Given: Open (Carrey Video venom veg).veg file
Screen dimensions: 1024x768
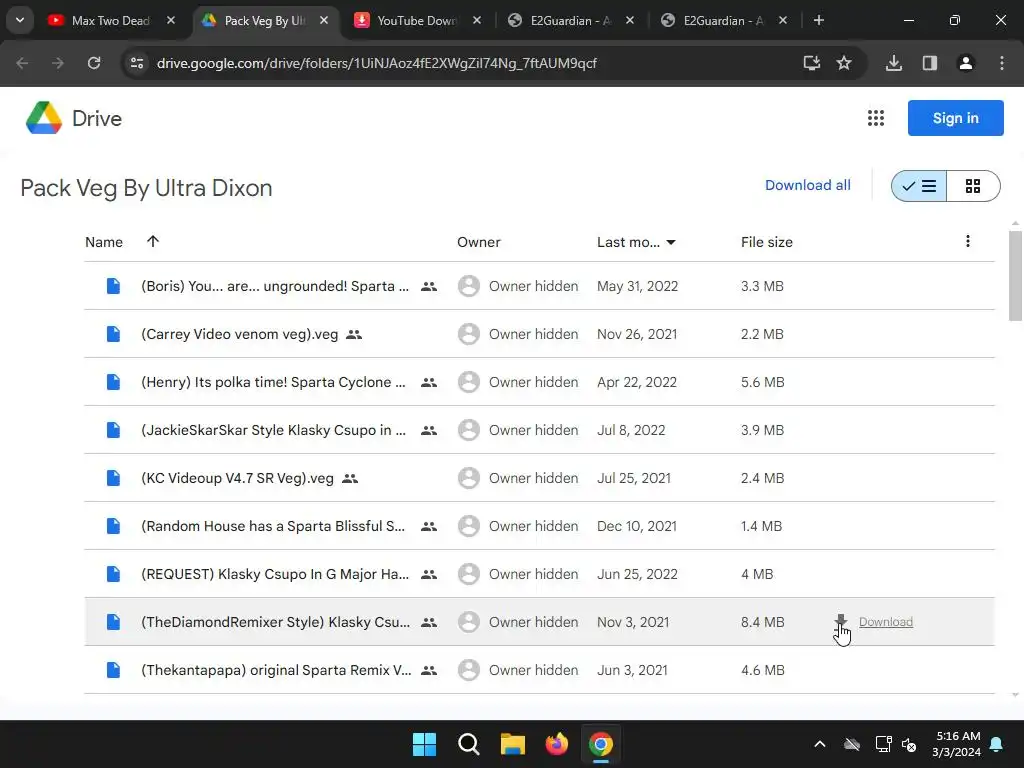Looking at the screenshot, I should [240, 334].
